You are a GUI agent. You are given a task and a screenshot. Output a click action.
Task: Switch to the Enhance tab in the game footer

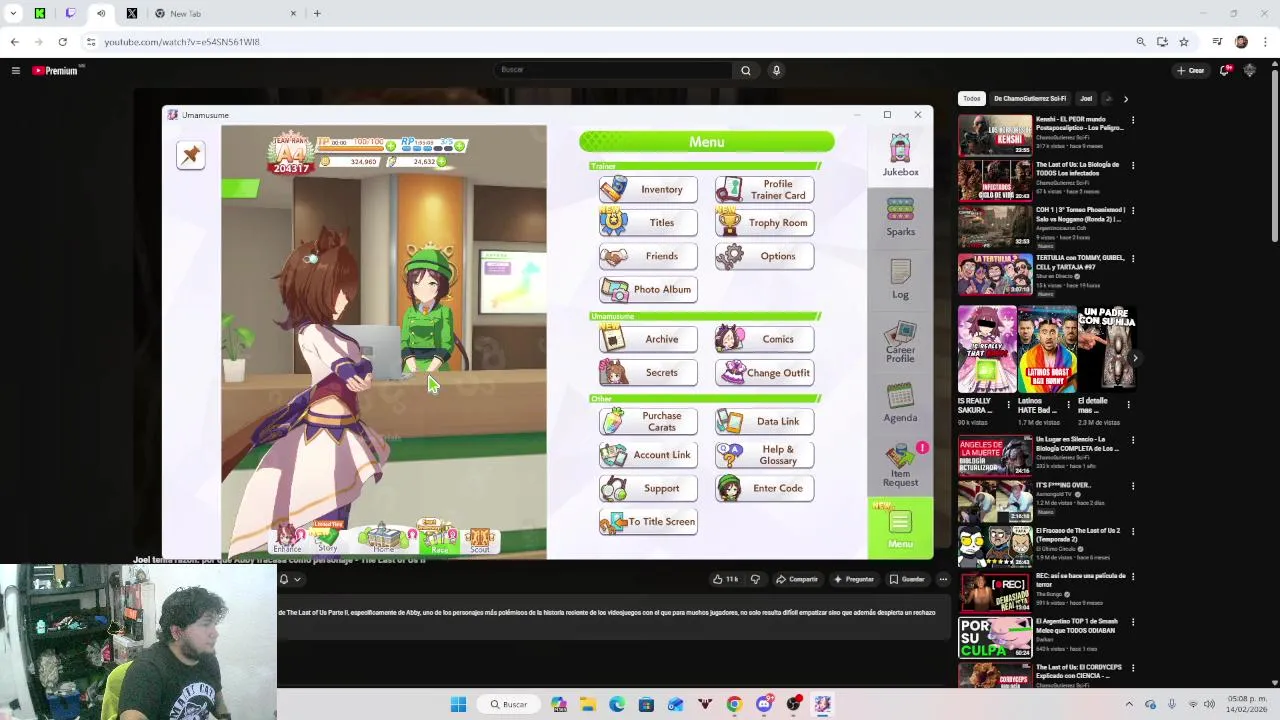coord(287,538)
